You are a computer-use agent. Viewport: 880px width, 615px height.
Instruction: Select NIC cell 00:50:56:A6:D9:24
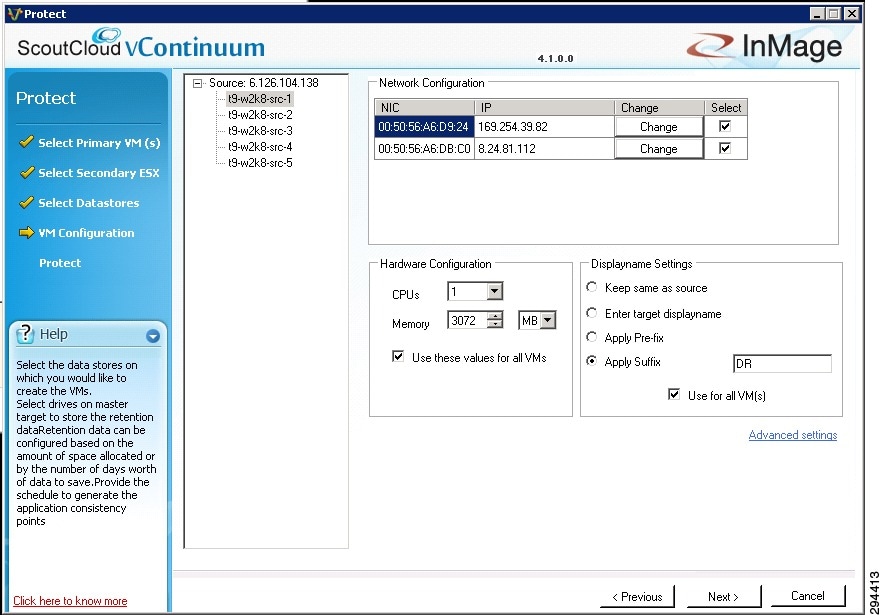tap(424, 127)
